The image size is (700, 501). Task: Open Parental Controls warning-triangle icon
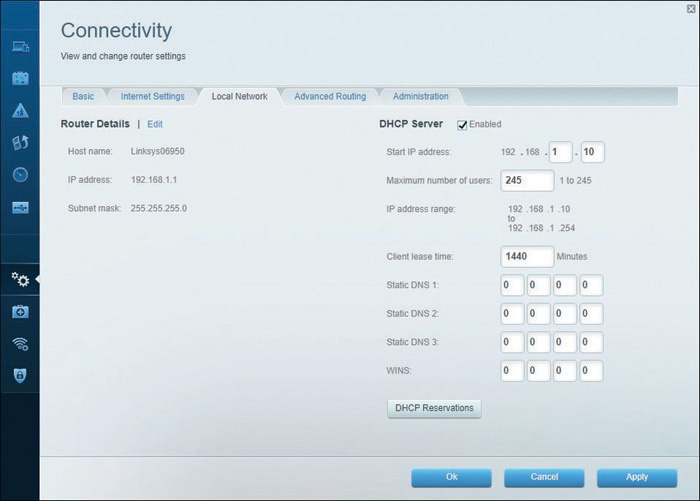pos(20,110)
